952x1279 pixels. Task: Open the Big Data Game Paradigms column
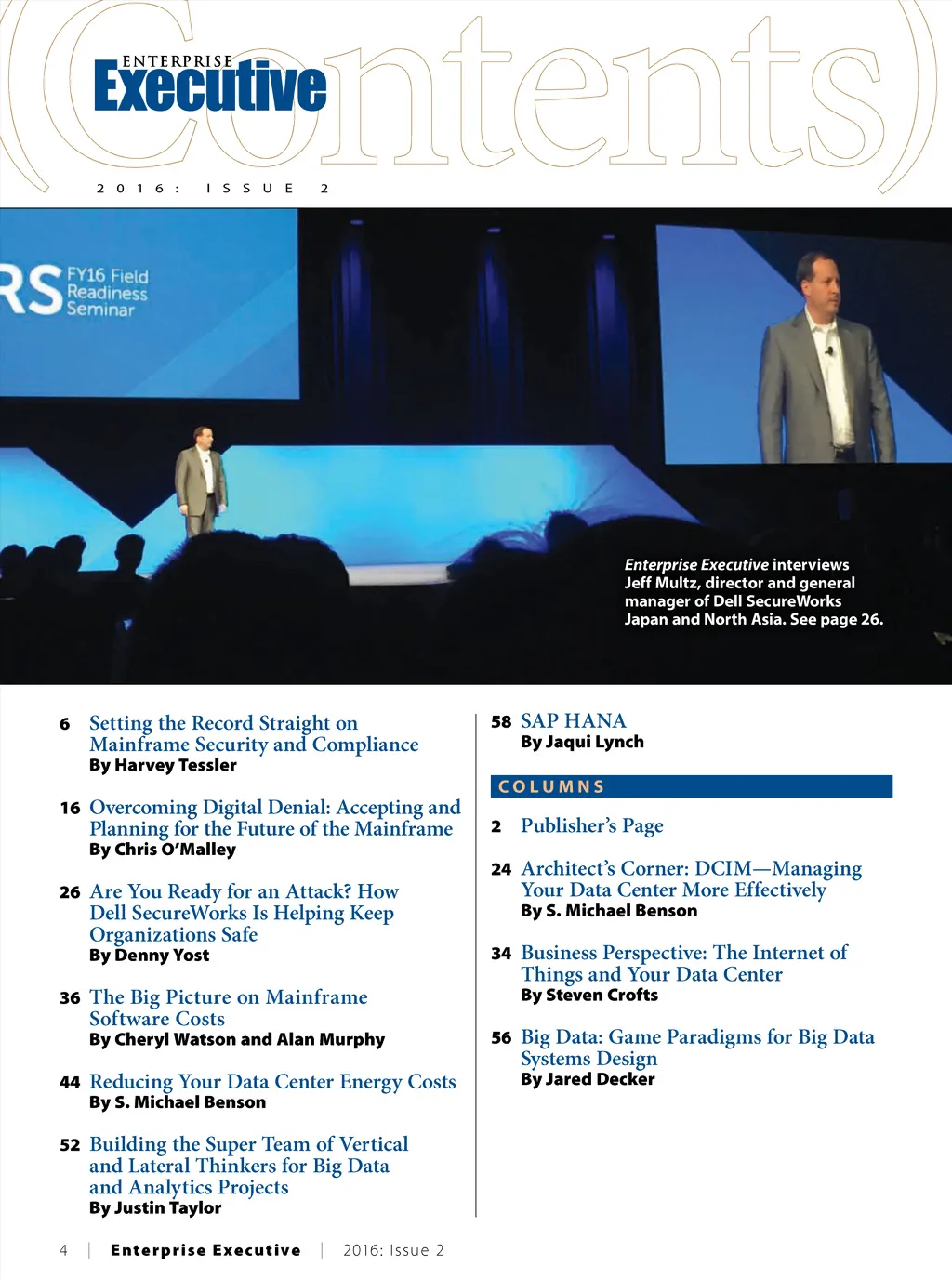click(x=696, y=1048)
